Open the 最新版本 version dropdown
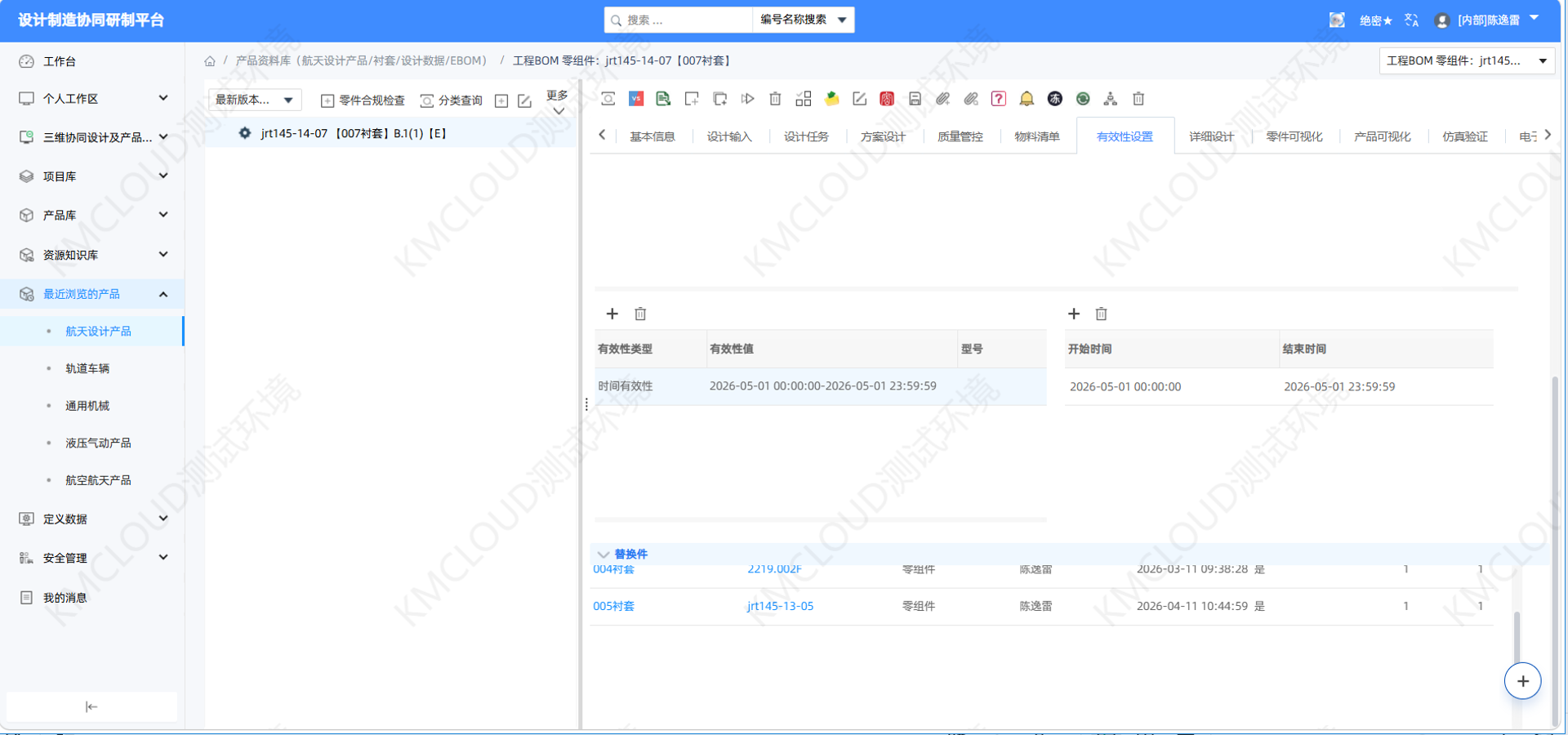Image resolution: width=1568 pixels, height=735 pixels. tap(255, 100)
